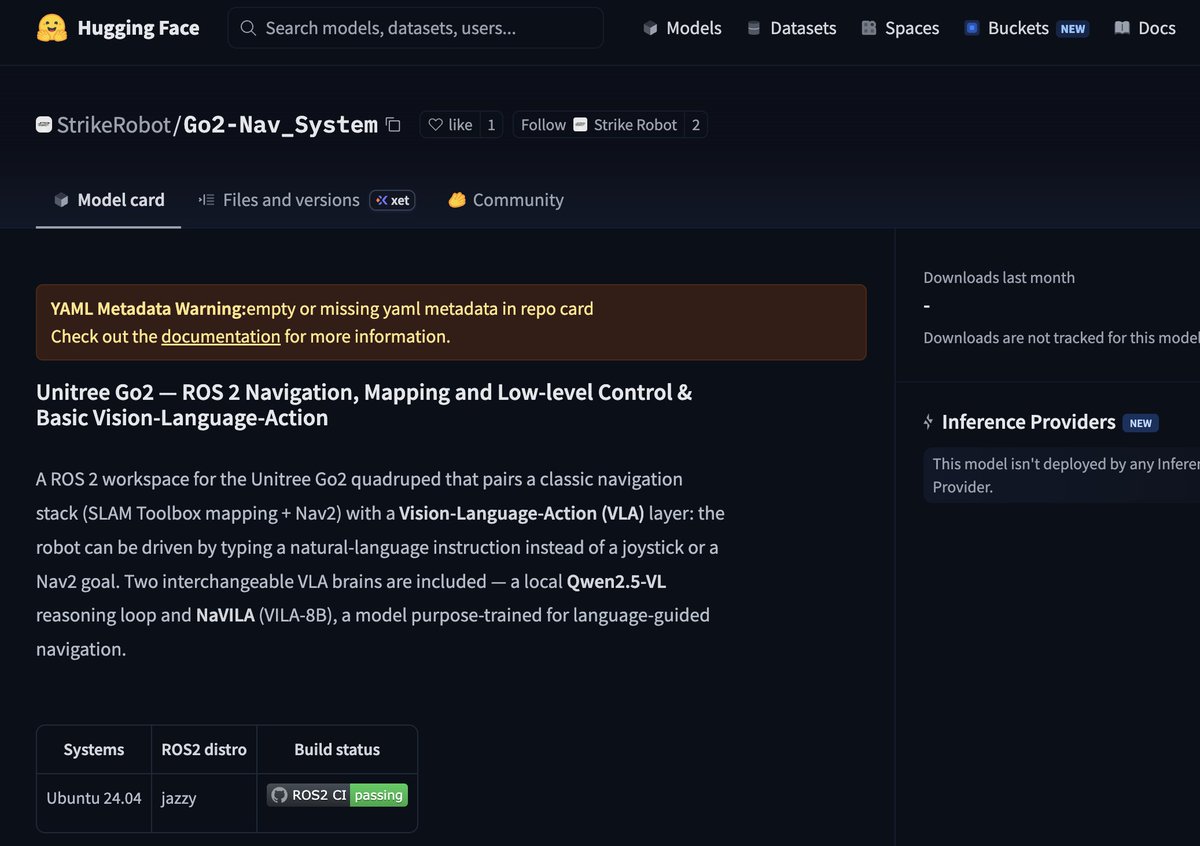Open the Hugging Face home link text
This screenshot has width=1200, height=846.
point(138,28)
